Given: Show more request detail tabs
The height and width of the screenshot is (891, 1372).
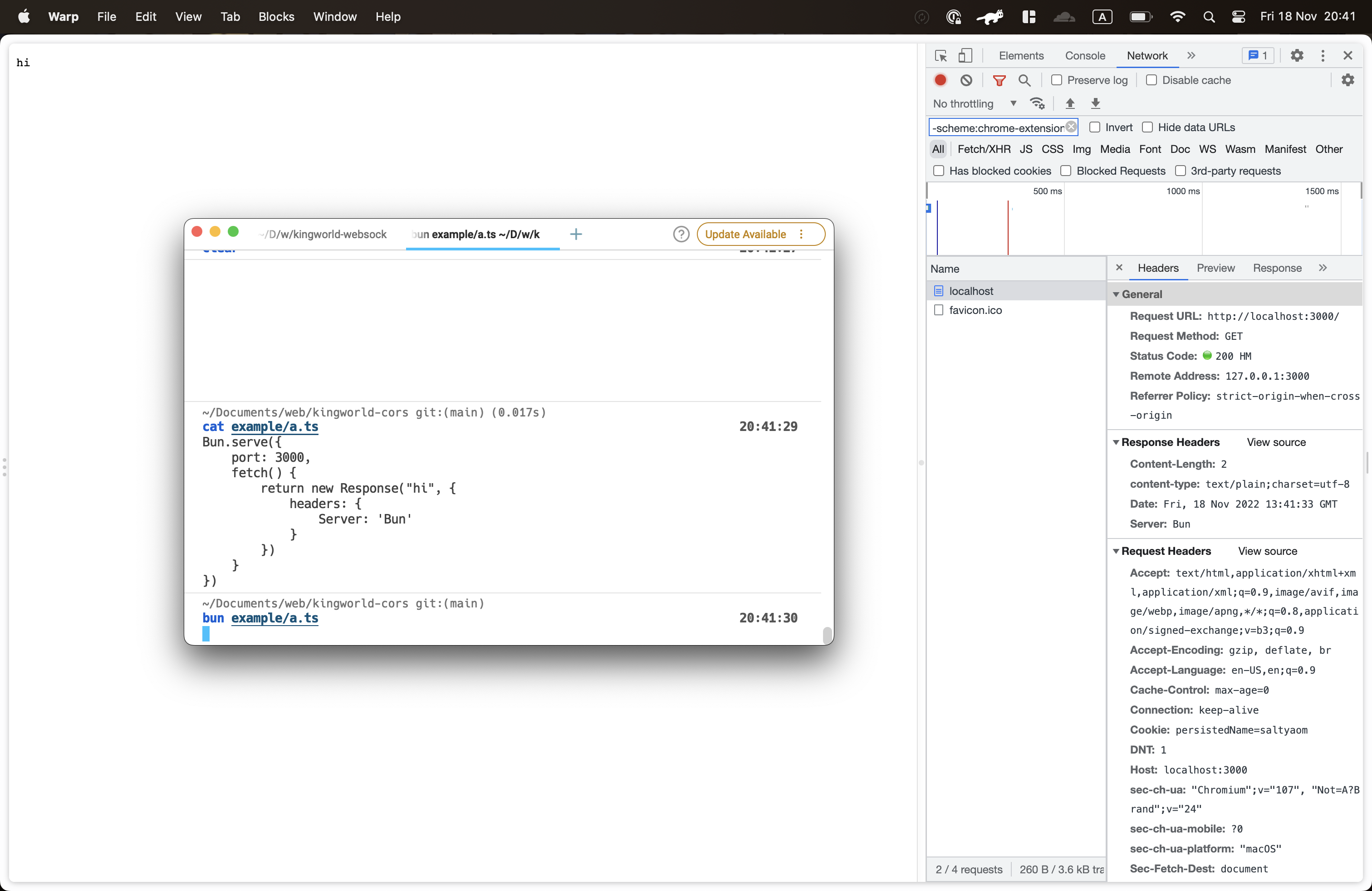Looking at the screenshot, I should (x=1323, y=267).
